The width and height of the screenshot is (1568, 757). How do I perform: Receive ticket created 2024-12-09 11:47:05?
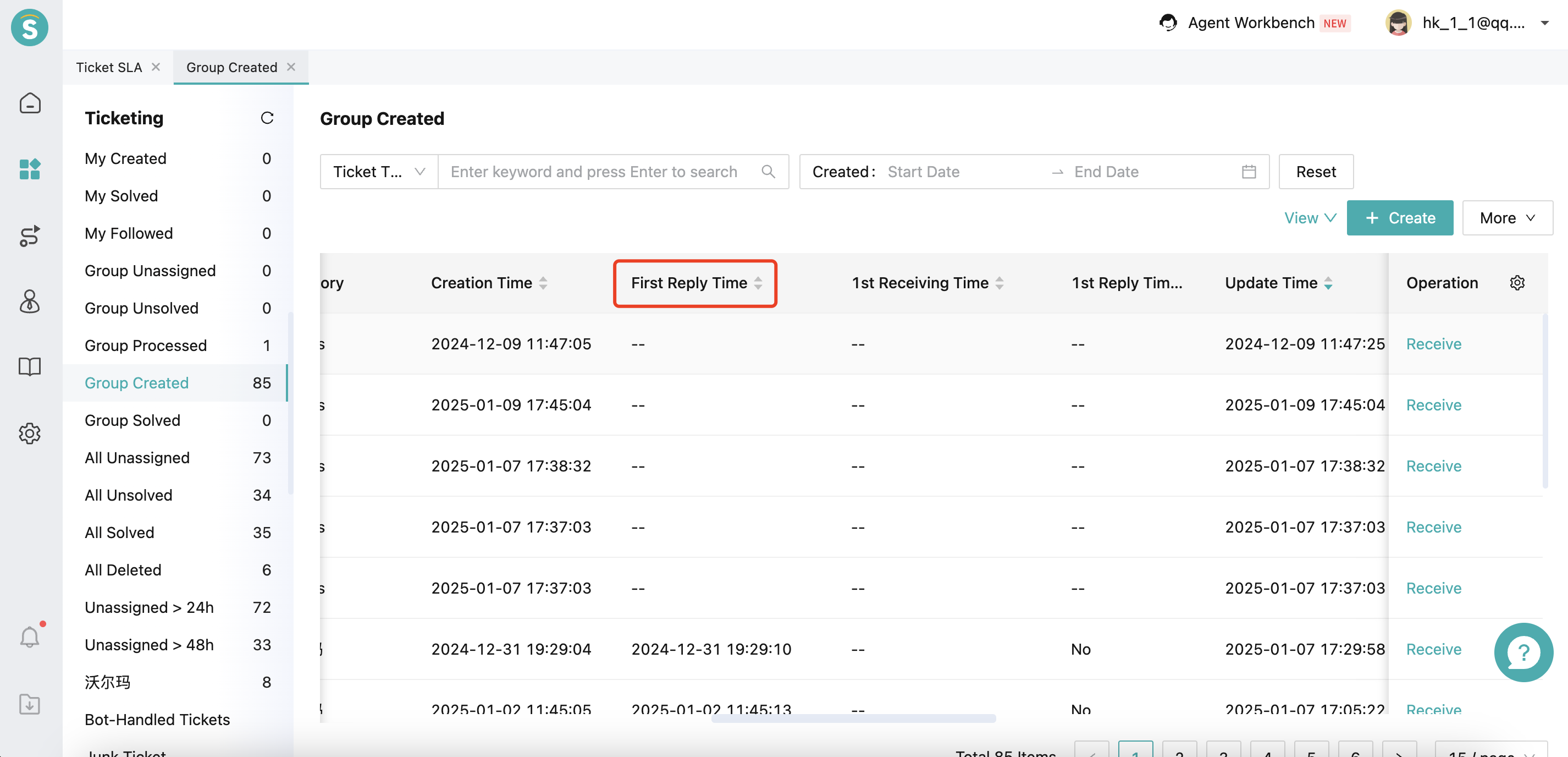tap(1433, 344)
